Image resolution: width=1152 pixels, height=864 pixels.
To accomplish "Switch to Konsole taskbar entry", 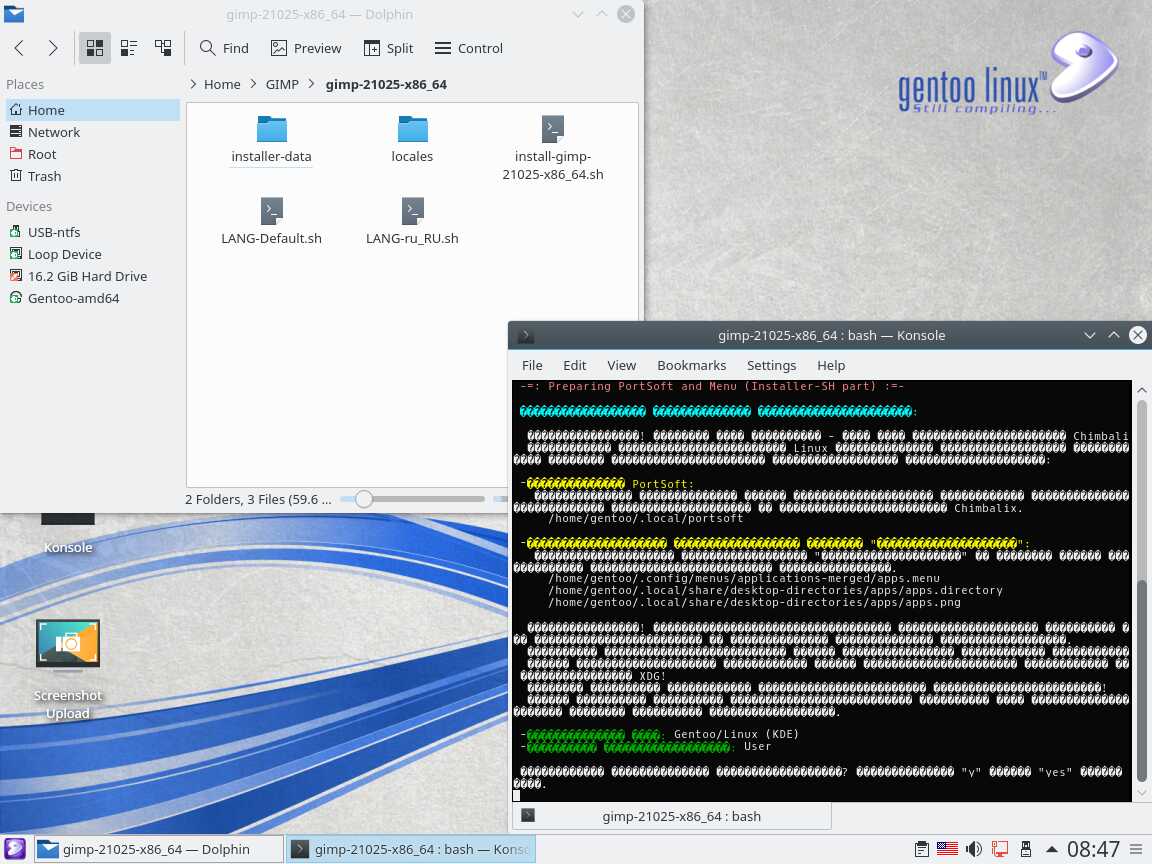I will 411,849.
